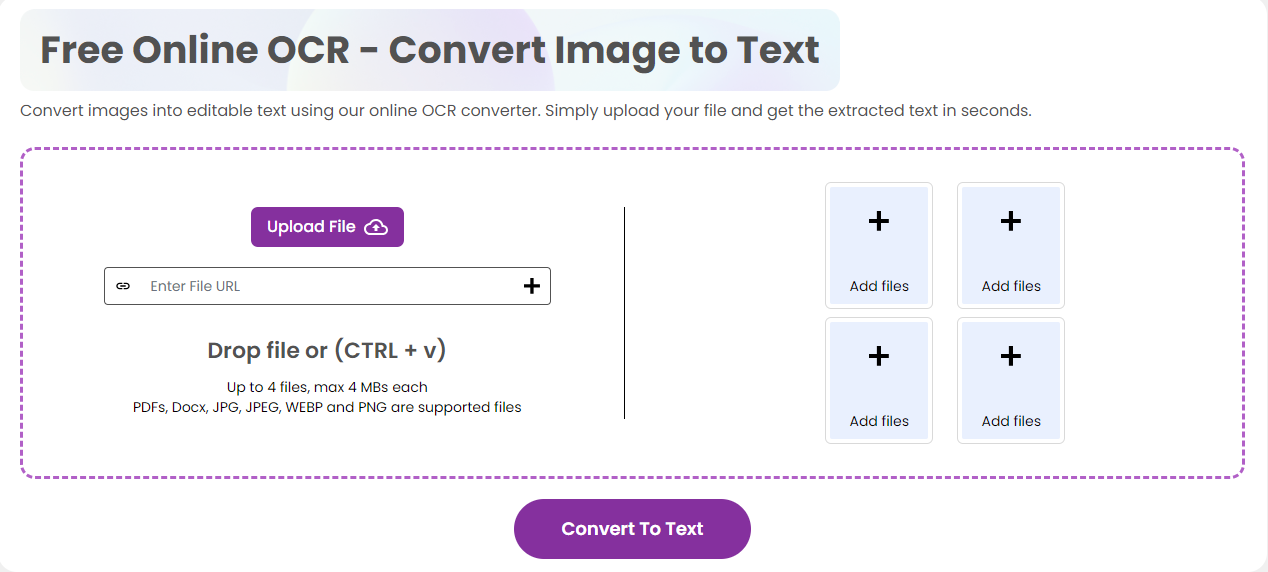Click the plus icon beside Enter File URL
This screenshot has width=1268, height=572.
coord(532,286)
